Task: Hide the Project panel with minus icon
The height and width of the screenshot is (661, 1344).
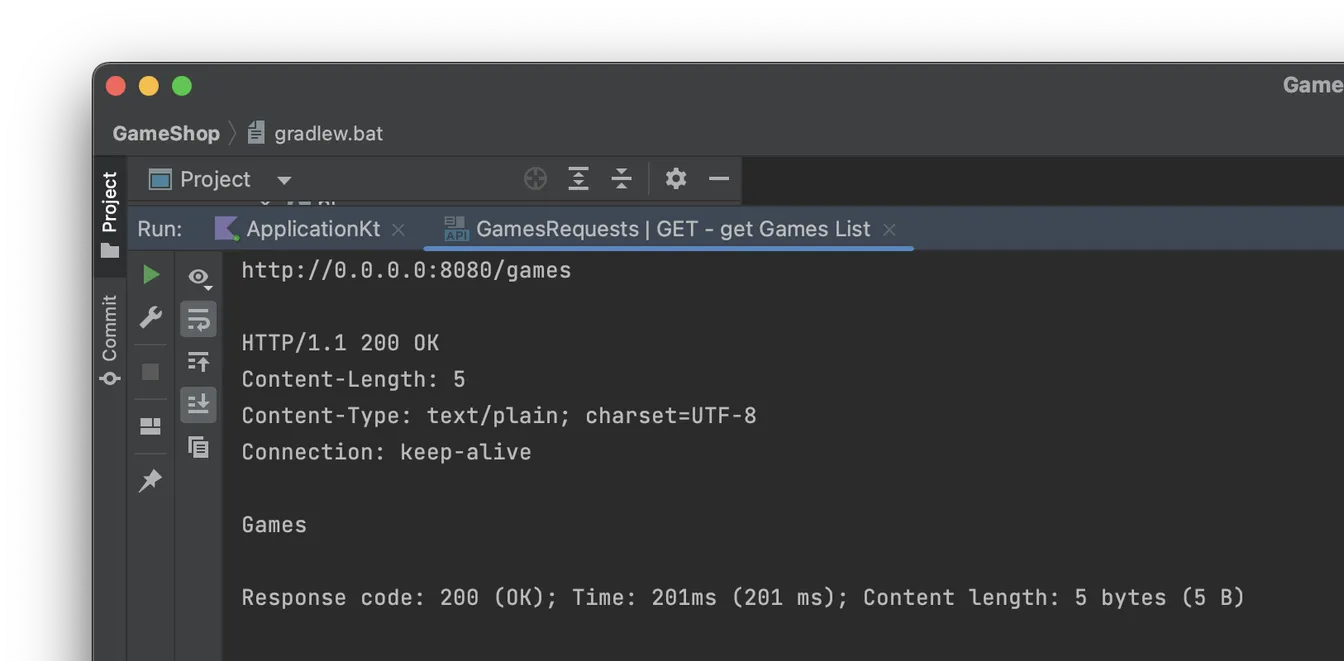Action: pos(719,179)
